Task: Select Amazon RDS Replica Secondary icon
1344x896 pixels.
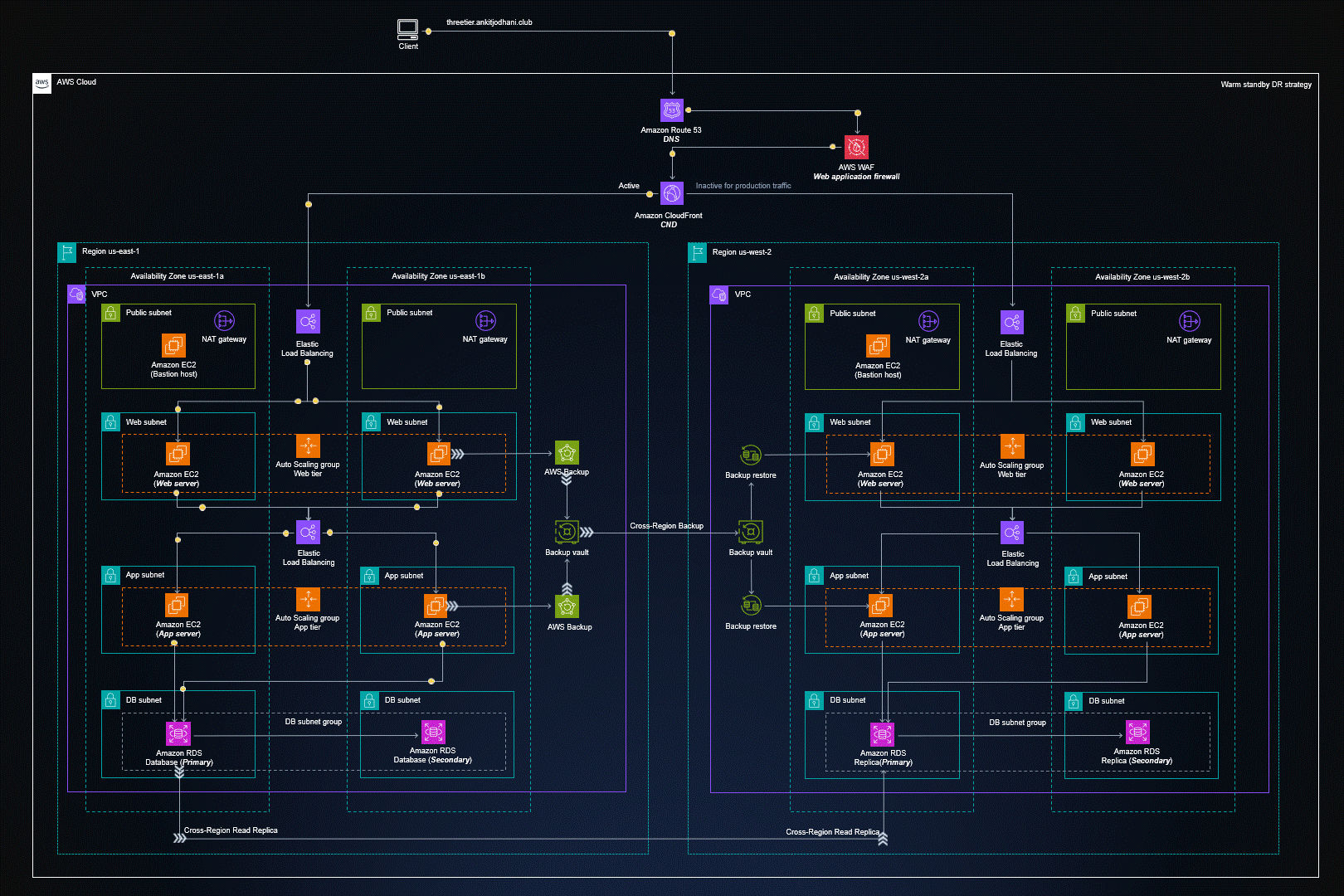Action: pyautogui.click(x=1137, y=732)
